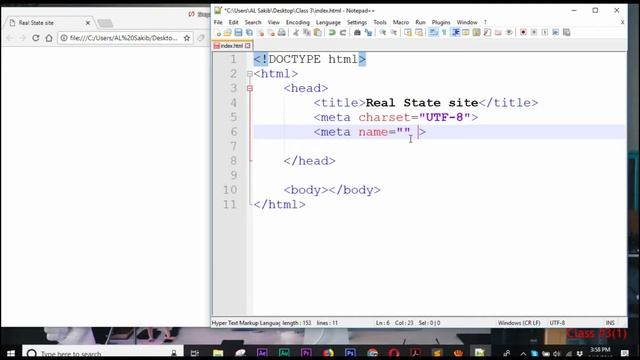This screenshot has width=640, height=360.
Task: Open the File menu
Action: tap(218, 22)
